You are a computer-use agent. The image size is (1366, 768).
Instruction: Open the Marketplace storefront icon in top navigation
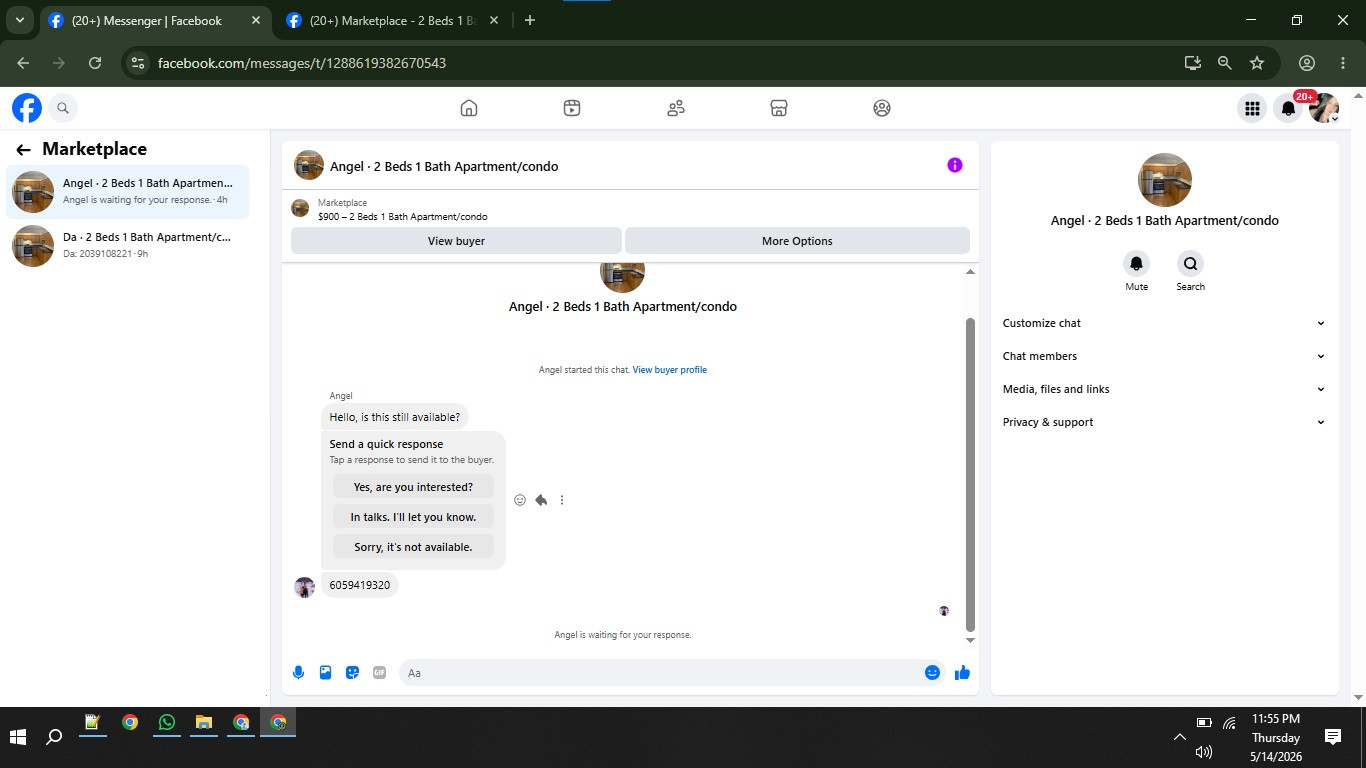tap(779, 108)
